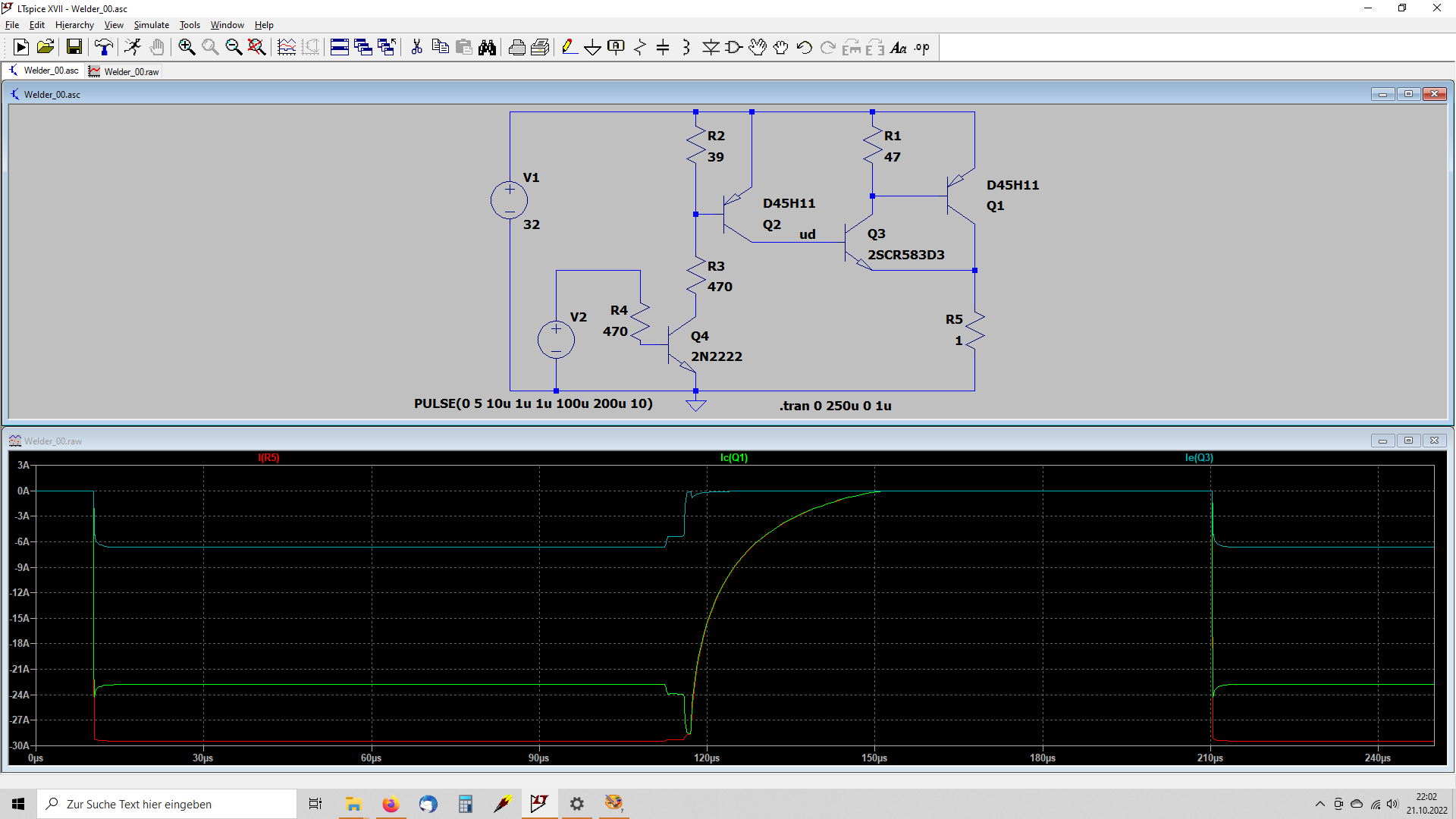The image size is (1456, 819).
Task: Click the Q4 2N2222 transistor symbol
Action: coord(681,345)
